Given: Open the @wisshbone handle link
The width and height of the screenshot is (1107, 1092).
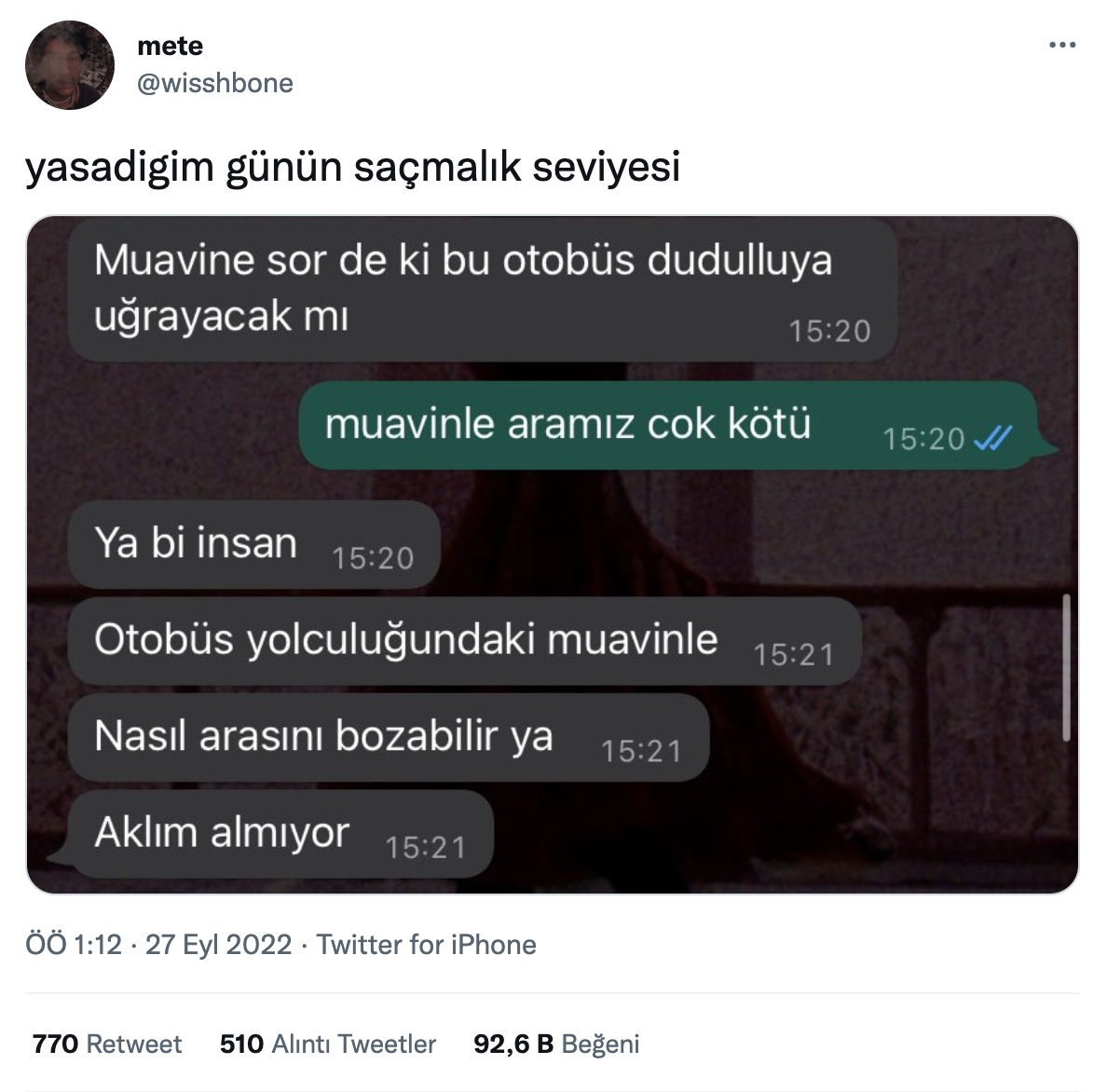Looking at the screenshot, I should 214,83.
